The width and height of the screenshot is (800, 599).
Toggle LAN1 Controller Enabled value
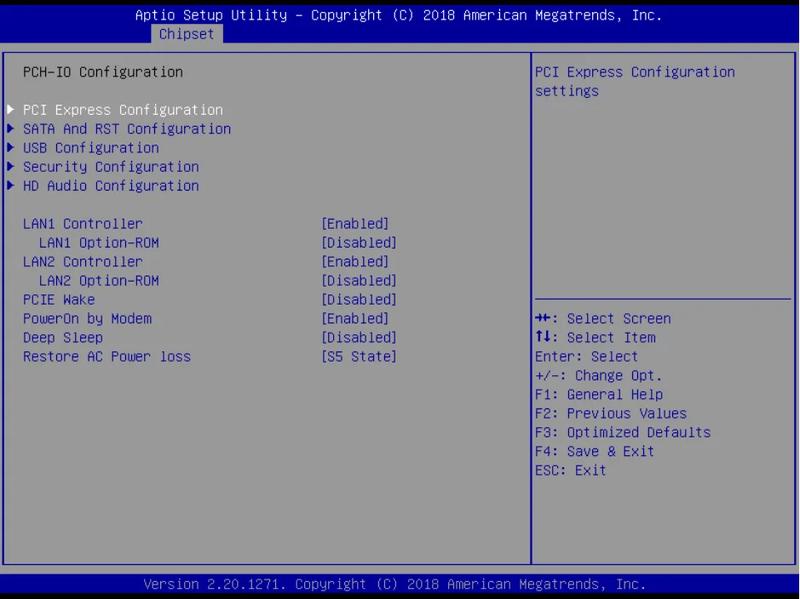click(355, 224)
